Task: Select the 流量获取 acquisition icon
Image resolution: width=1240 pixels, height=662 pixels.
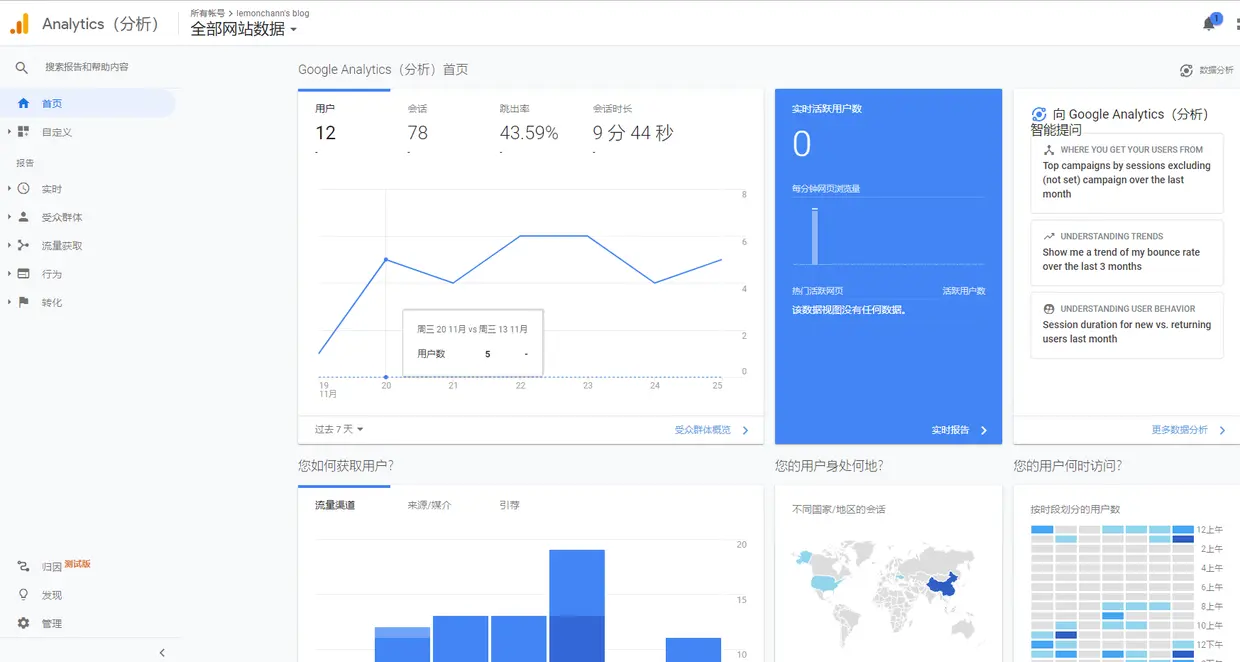Action: click(x=22, y=244)
